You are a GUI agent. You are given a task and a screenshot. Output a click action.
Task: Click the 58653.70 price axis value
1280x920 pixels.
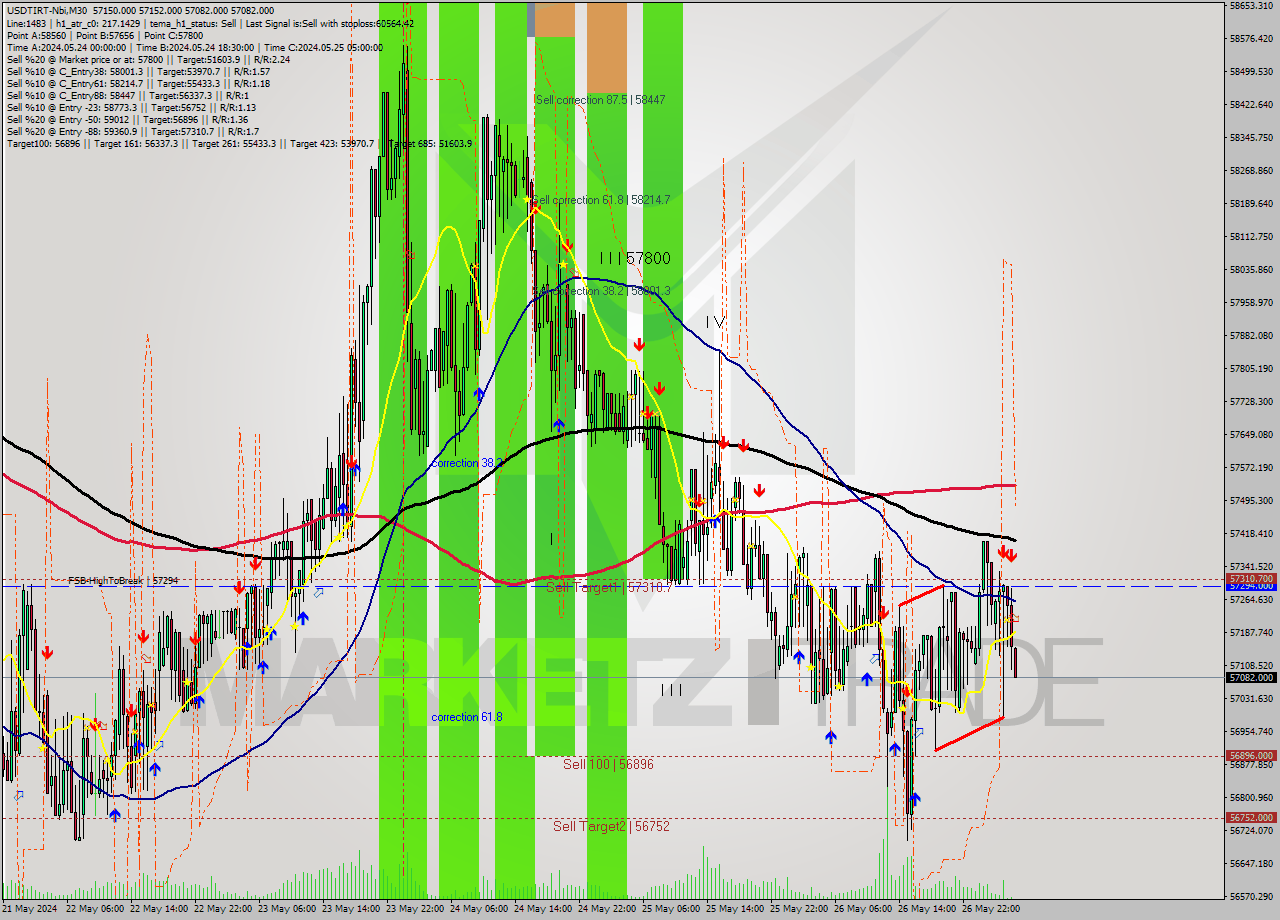(x=1250, y=5)
